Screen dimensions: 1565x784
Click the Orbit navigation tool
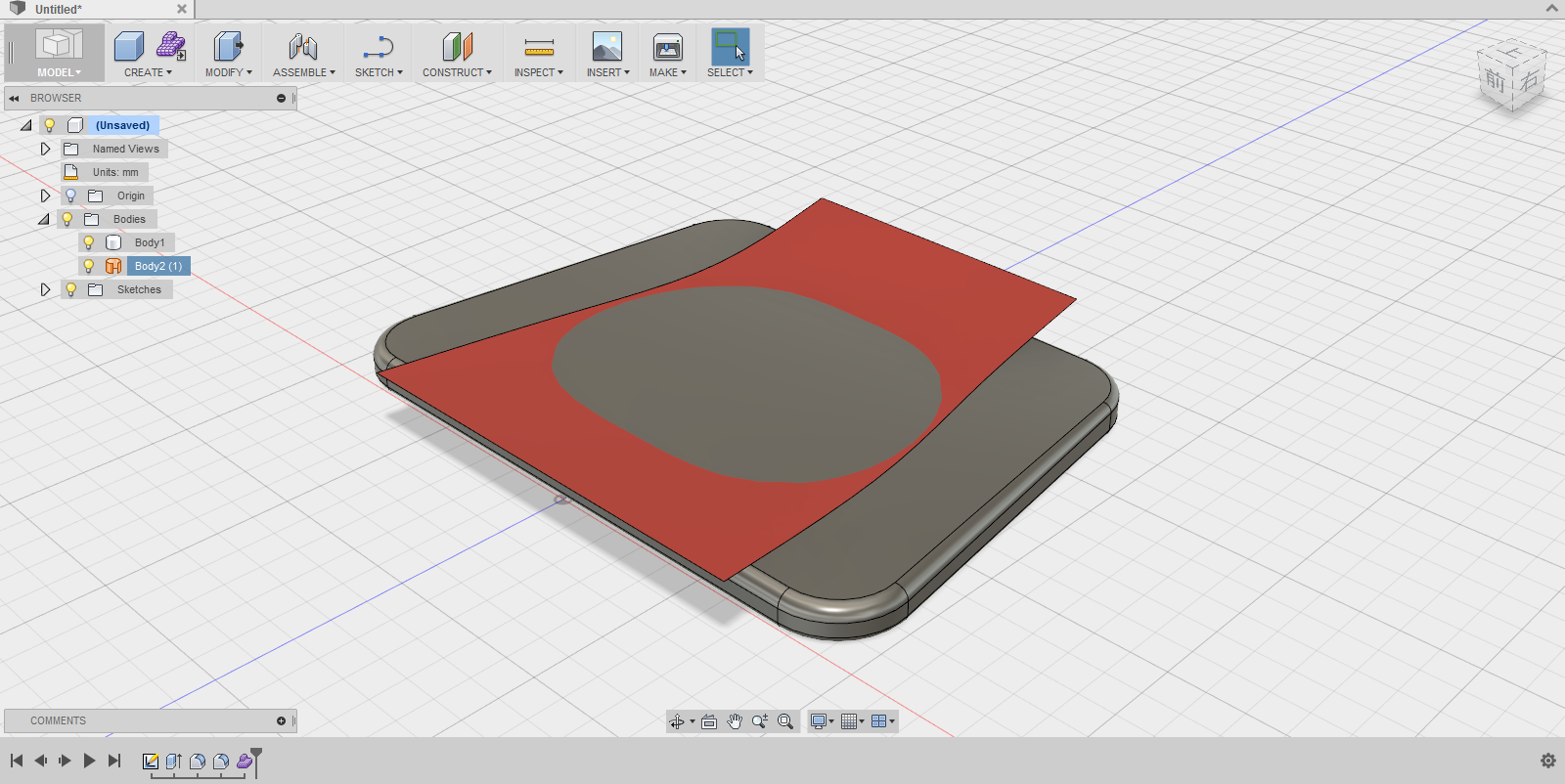(x=676, y=721)
